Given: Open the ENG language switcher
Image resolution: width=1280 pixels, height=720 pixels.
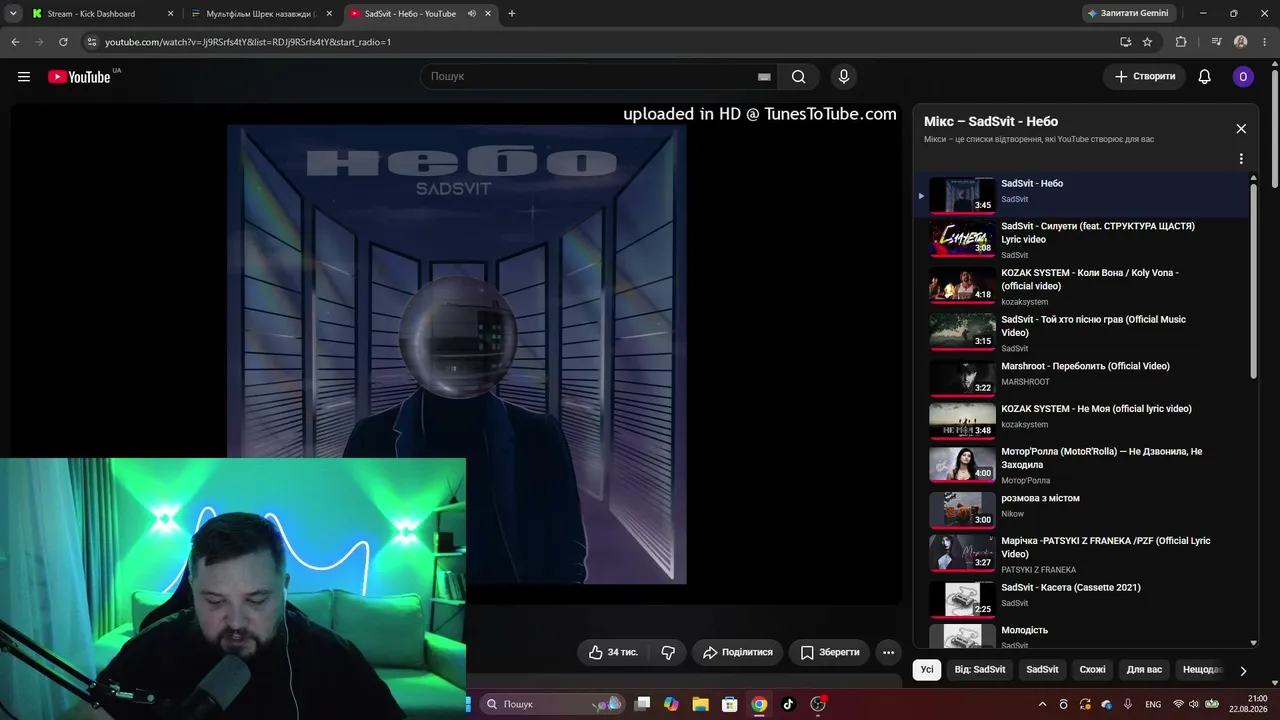Looking at the screenshot, I should [x=1153, y=704].
